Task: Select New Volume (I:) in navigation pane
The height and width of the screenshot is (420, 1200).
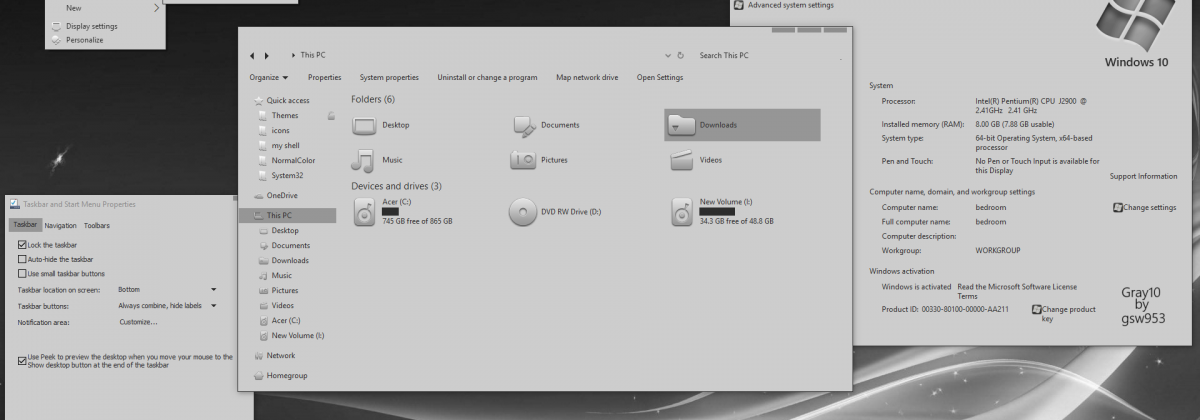Action: (x=298, y=335)
